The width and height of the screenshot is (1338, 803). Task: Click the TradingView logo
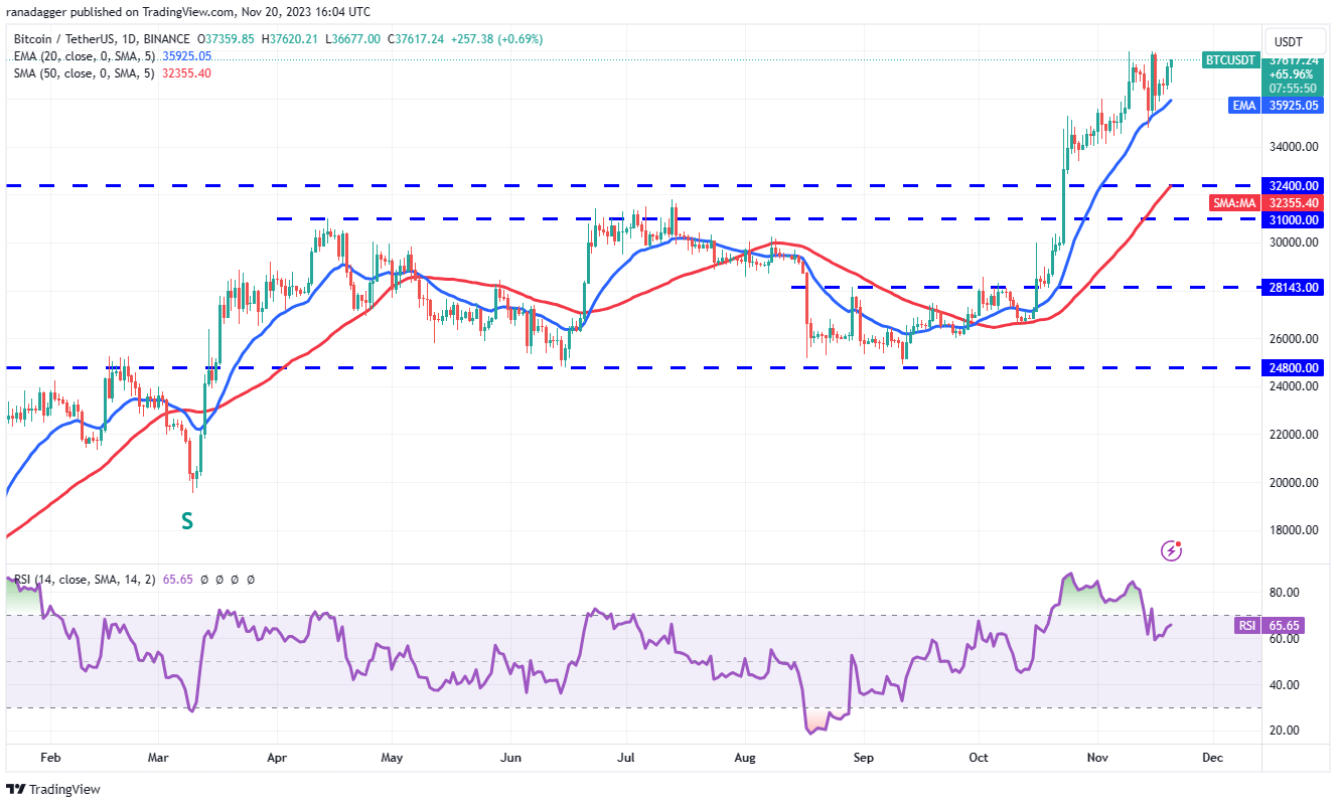click(x=52, y=789)
